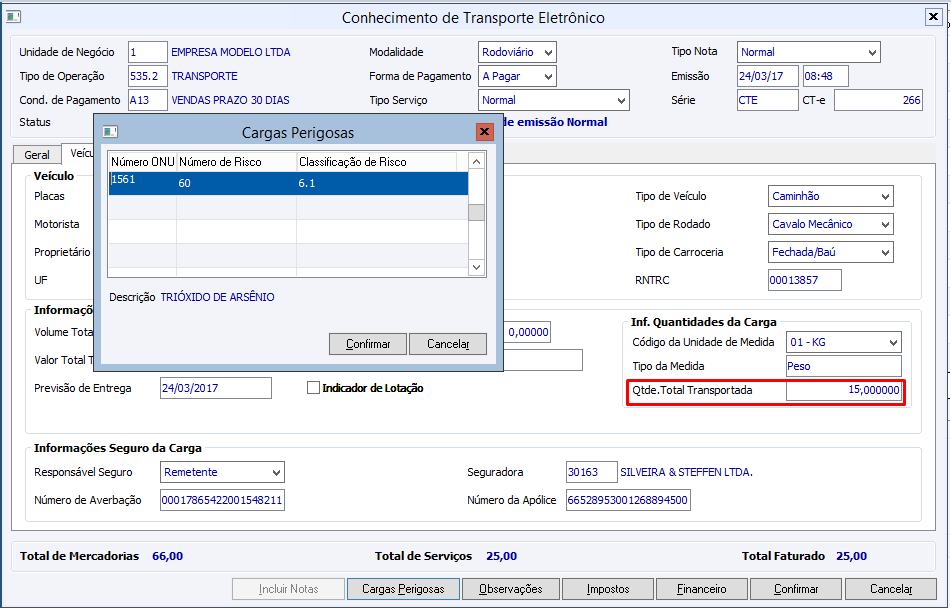Click the Classificação de Risco column header

click(376, 162)
